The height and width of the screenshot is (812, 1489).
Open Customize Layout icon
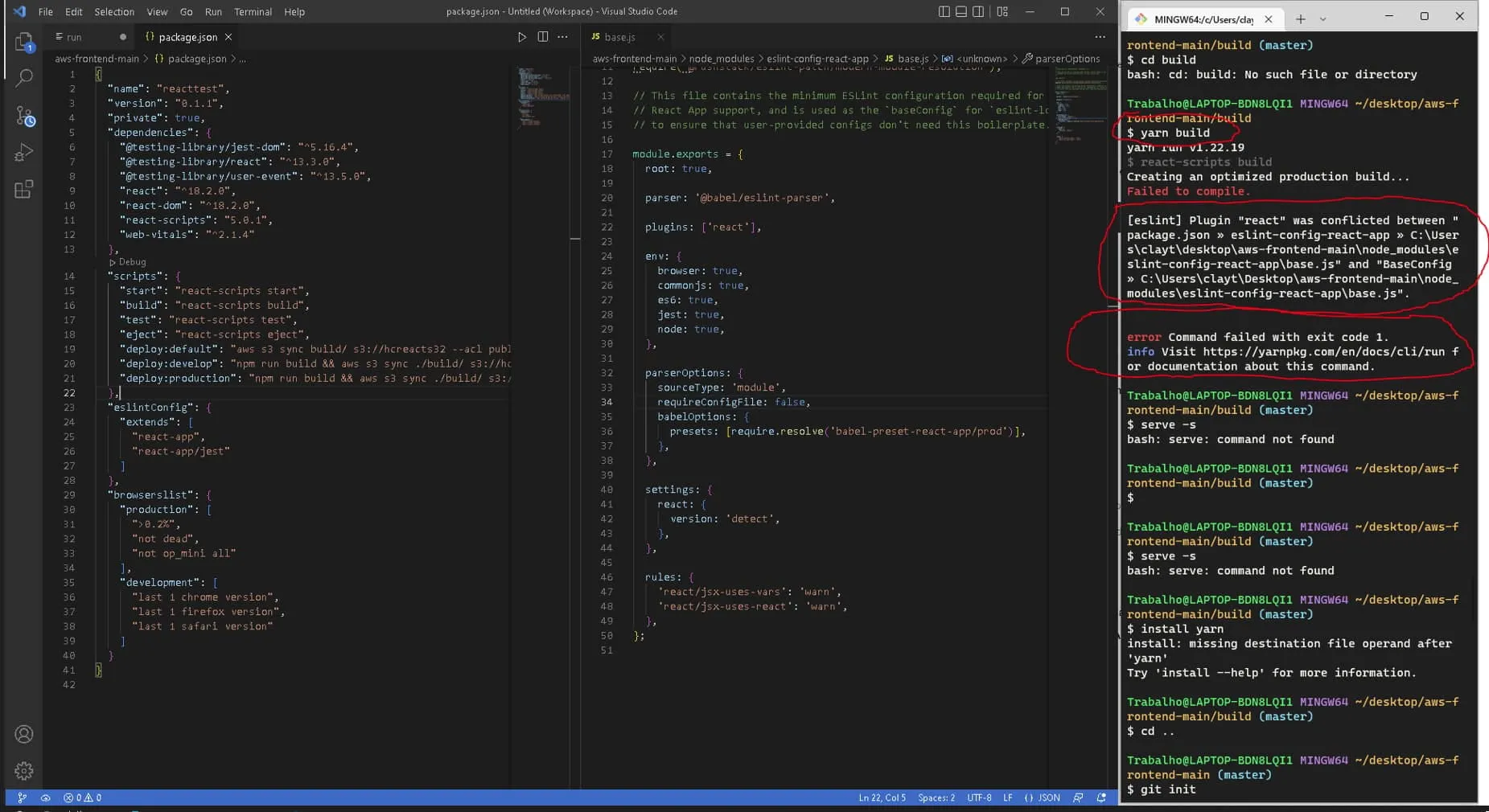tap(1002, 11)
